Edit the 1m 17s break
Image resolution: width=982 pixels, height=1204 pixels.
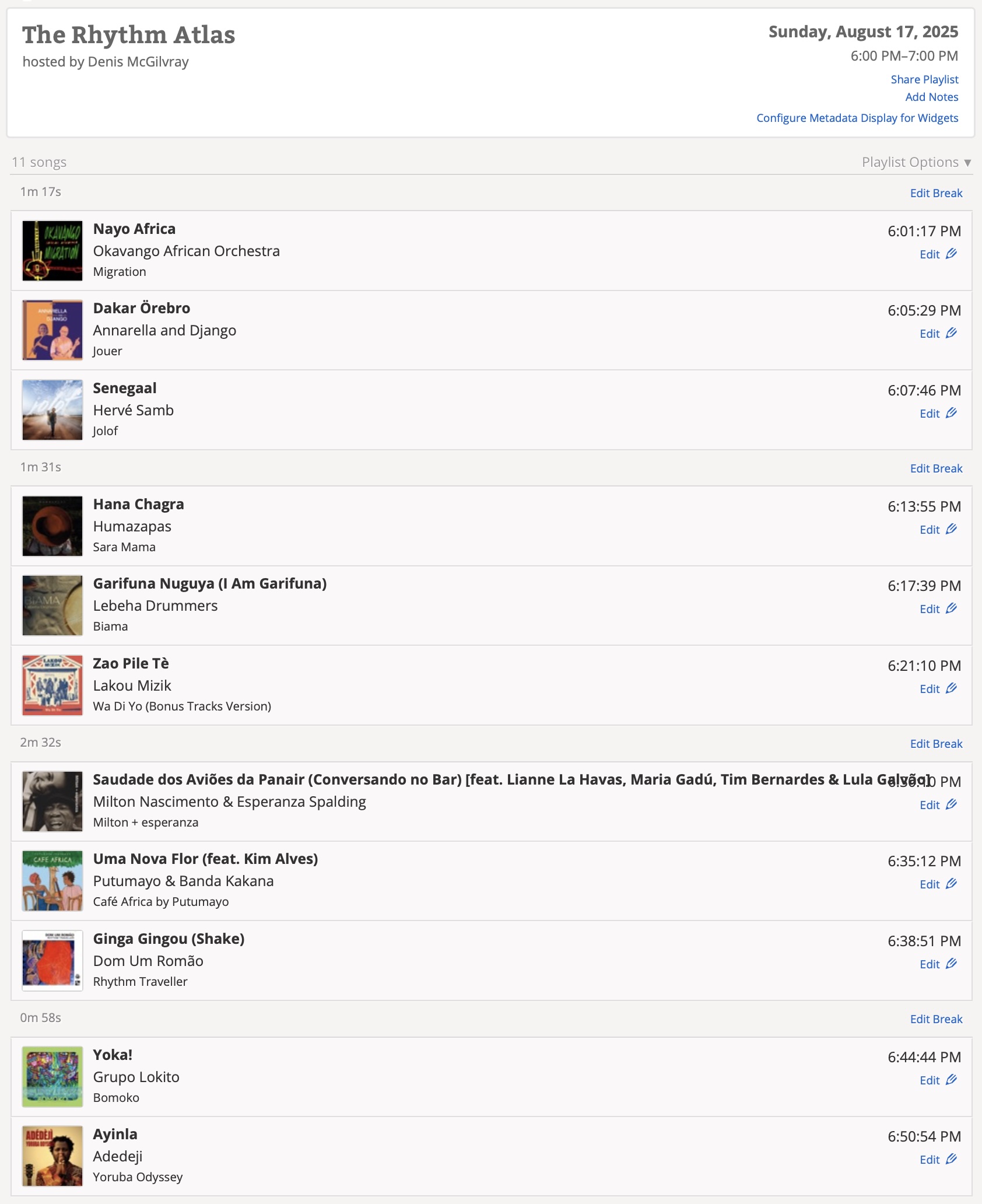tap(936, 193)
